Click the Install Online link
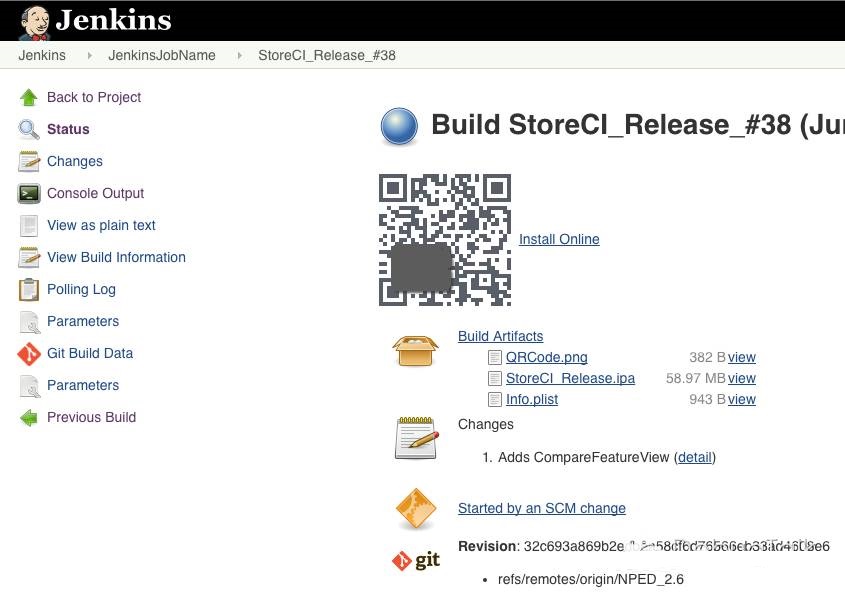The height and width of the screenshot is (595, 845). [x=558, y=239]
